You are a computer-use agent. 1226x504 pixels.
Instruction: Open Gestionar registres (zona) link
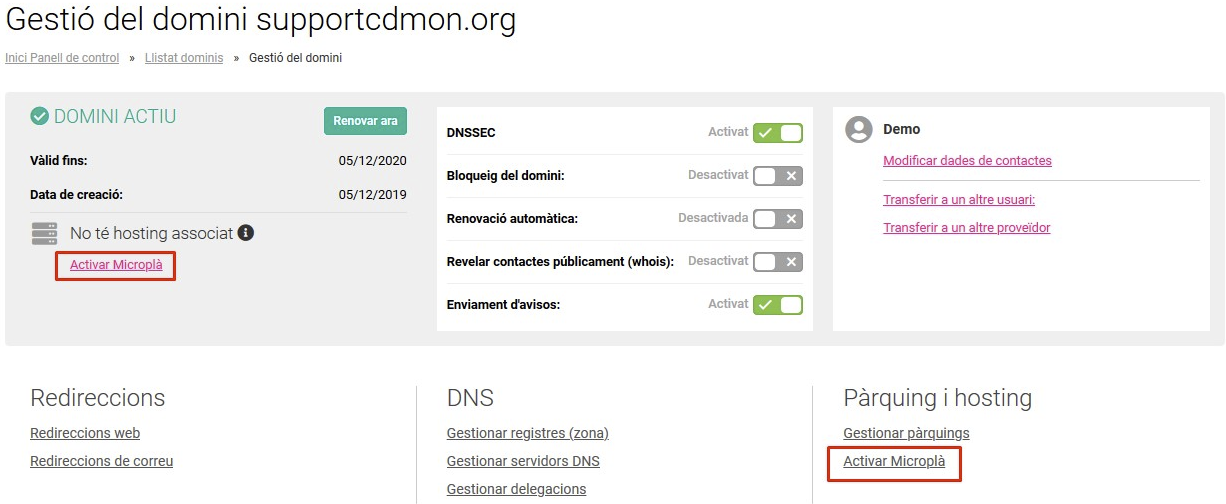pyautogui.click(x=527, y=434)
